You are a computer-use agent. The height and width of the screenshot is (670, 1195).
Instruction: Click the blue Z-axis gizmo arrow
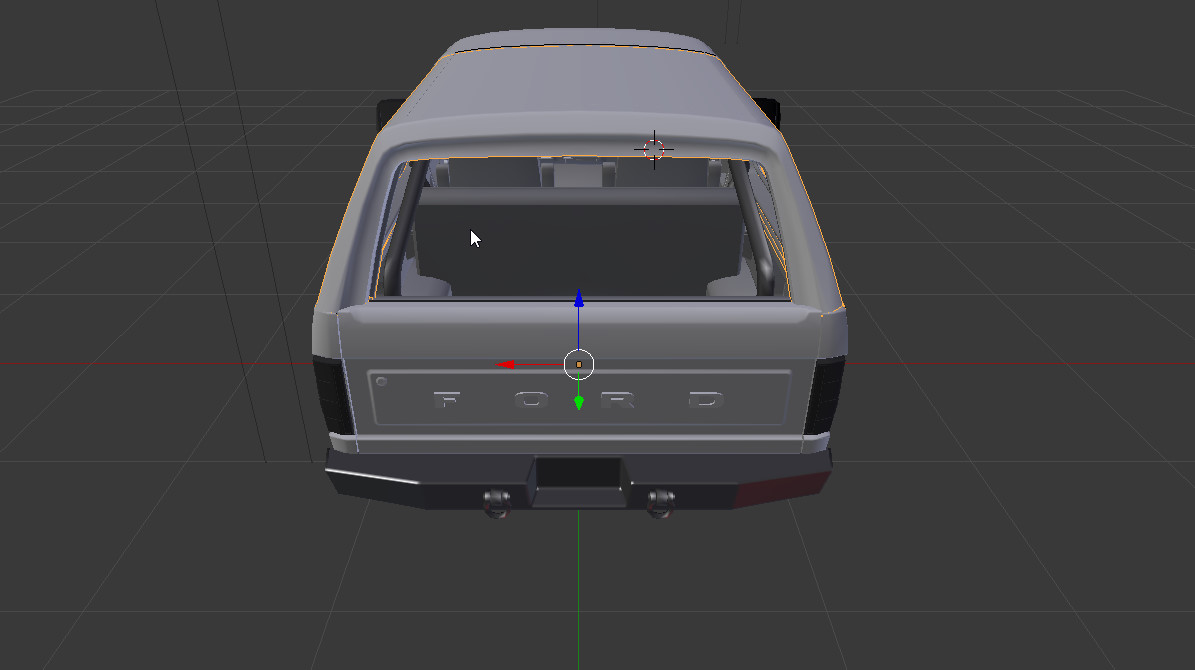point(578,299)
